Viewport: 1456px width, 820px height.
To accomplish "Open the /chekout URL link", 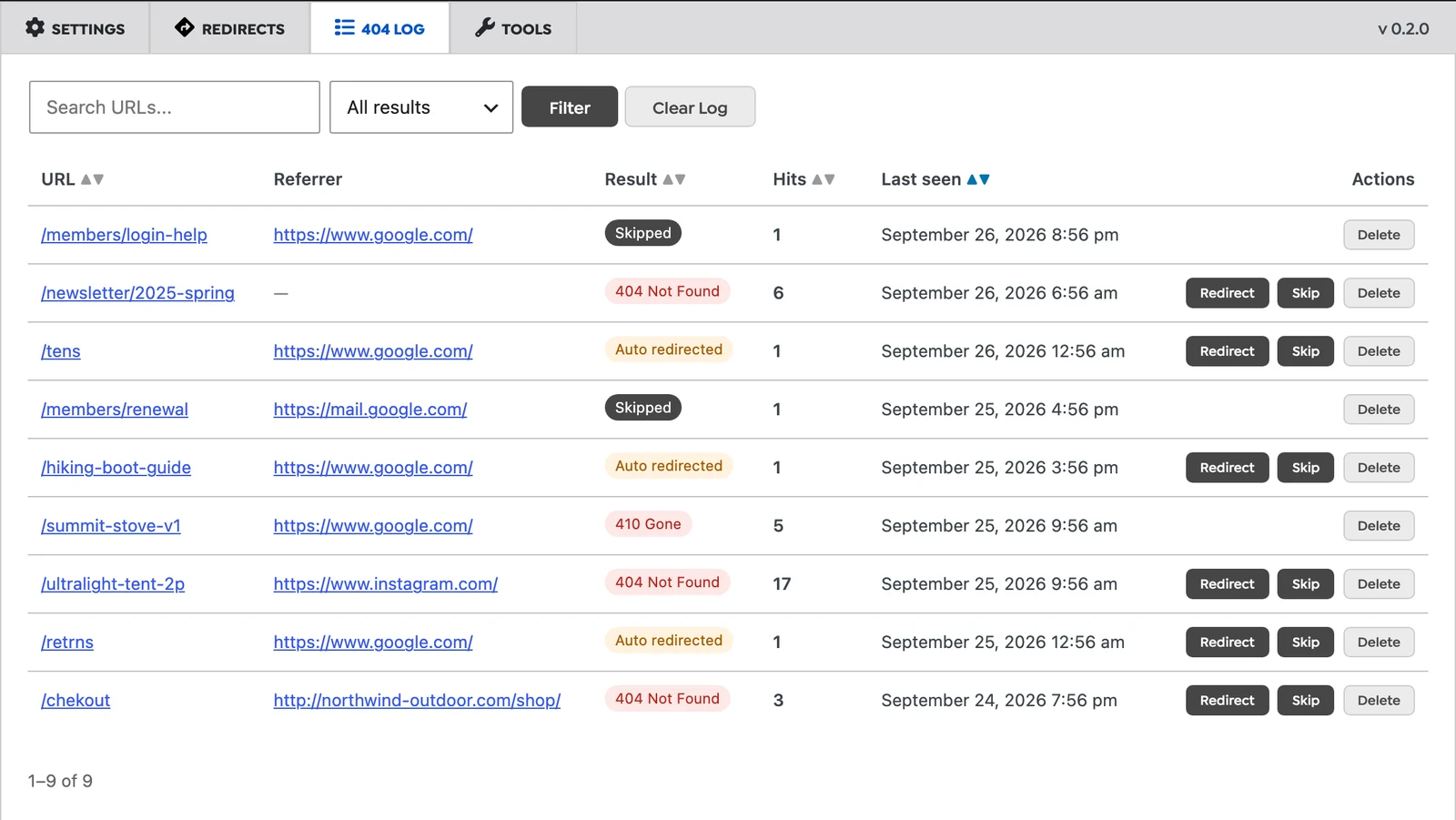I will [76, 701].
